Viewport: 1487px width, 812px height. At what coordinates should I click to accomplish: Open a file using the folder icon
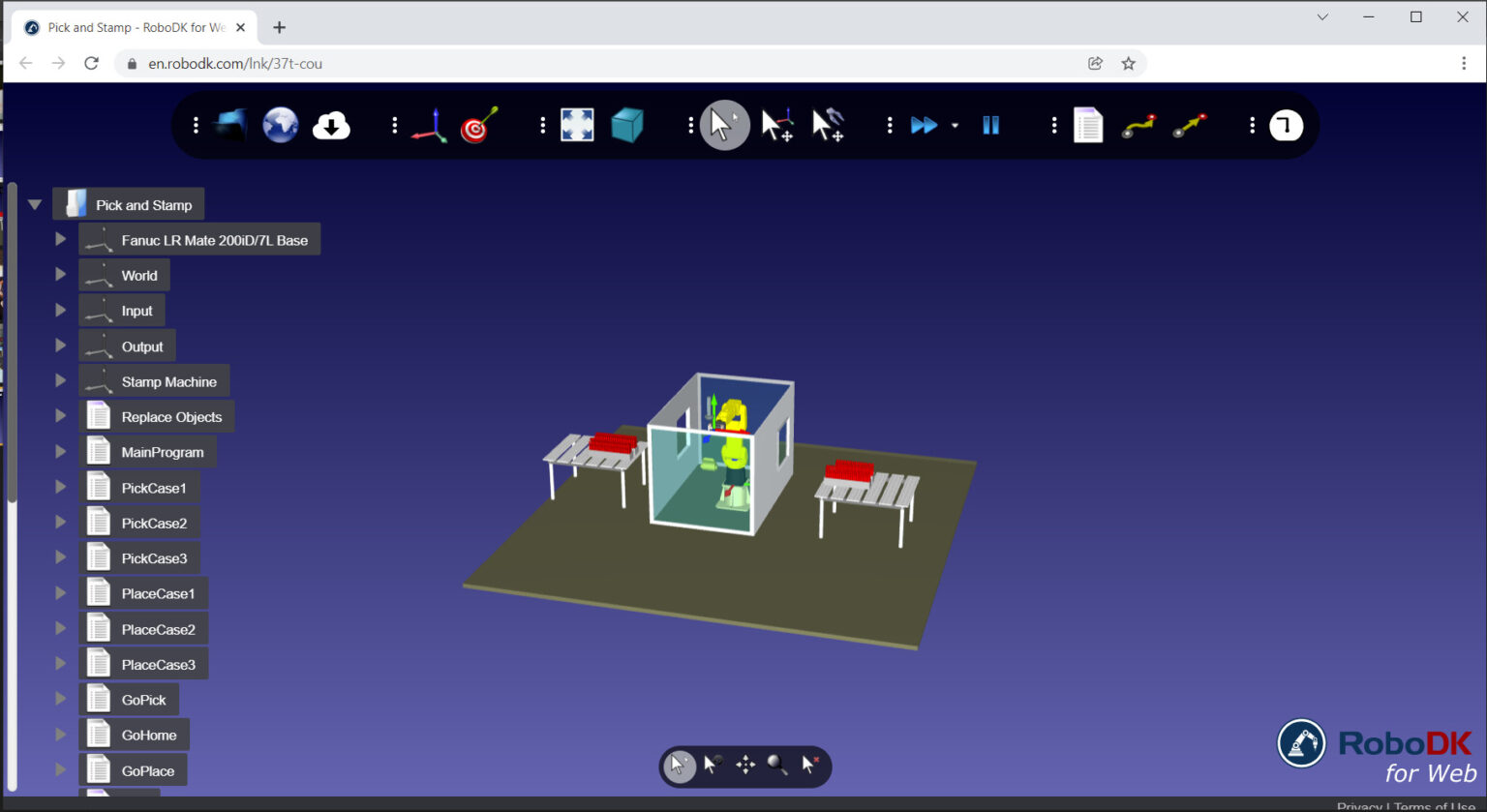pyautogui.click(x=229, y=124)
